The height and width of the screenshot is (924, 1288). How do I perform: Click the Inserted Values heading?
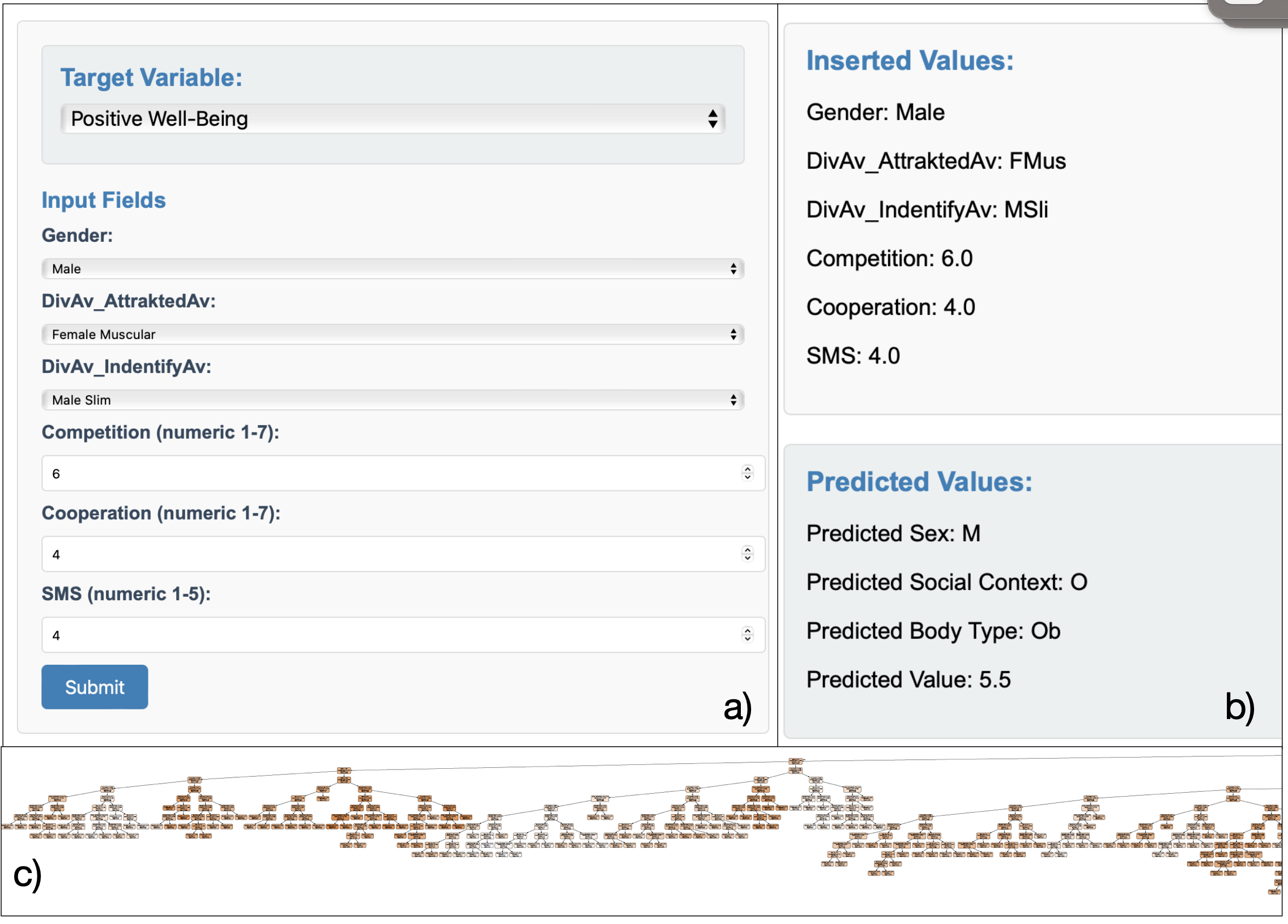(x=909, y=61)
